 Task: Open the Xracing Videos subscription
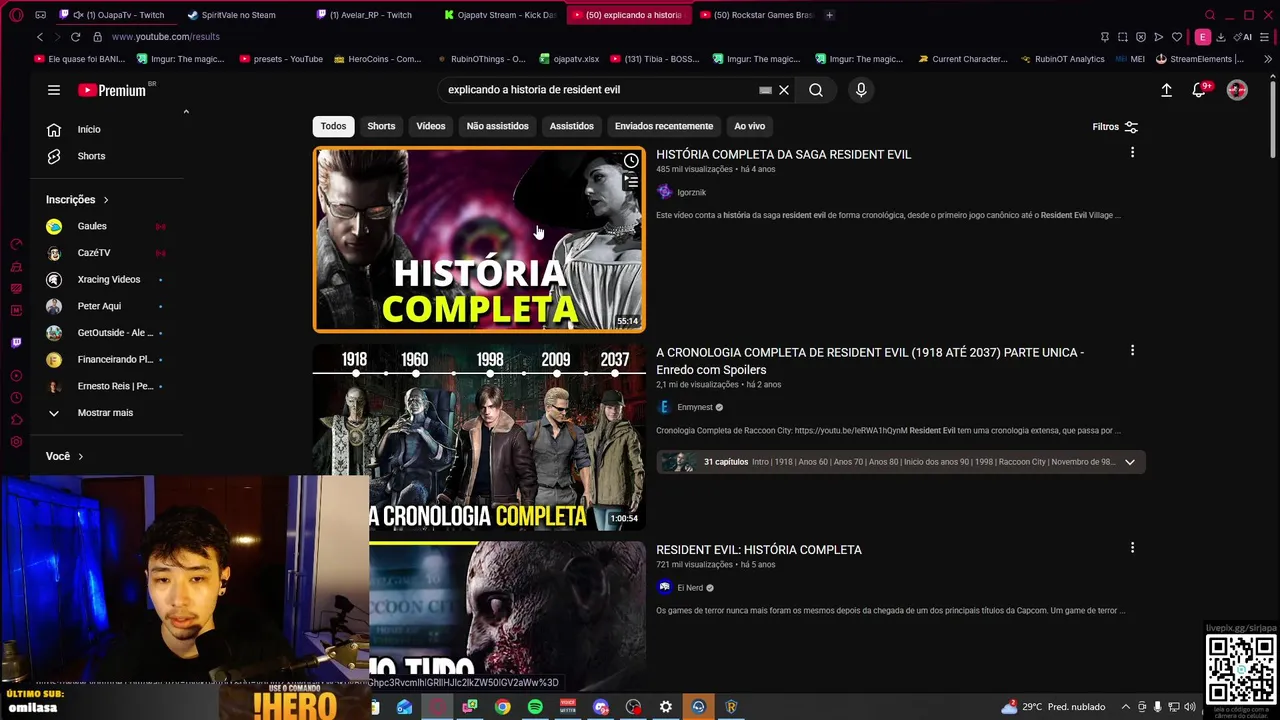coord(108,279)
